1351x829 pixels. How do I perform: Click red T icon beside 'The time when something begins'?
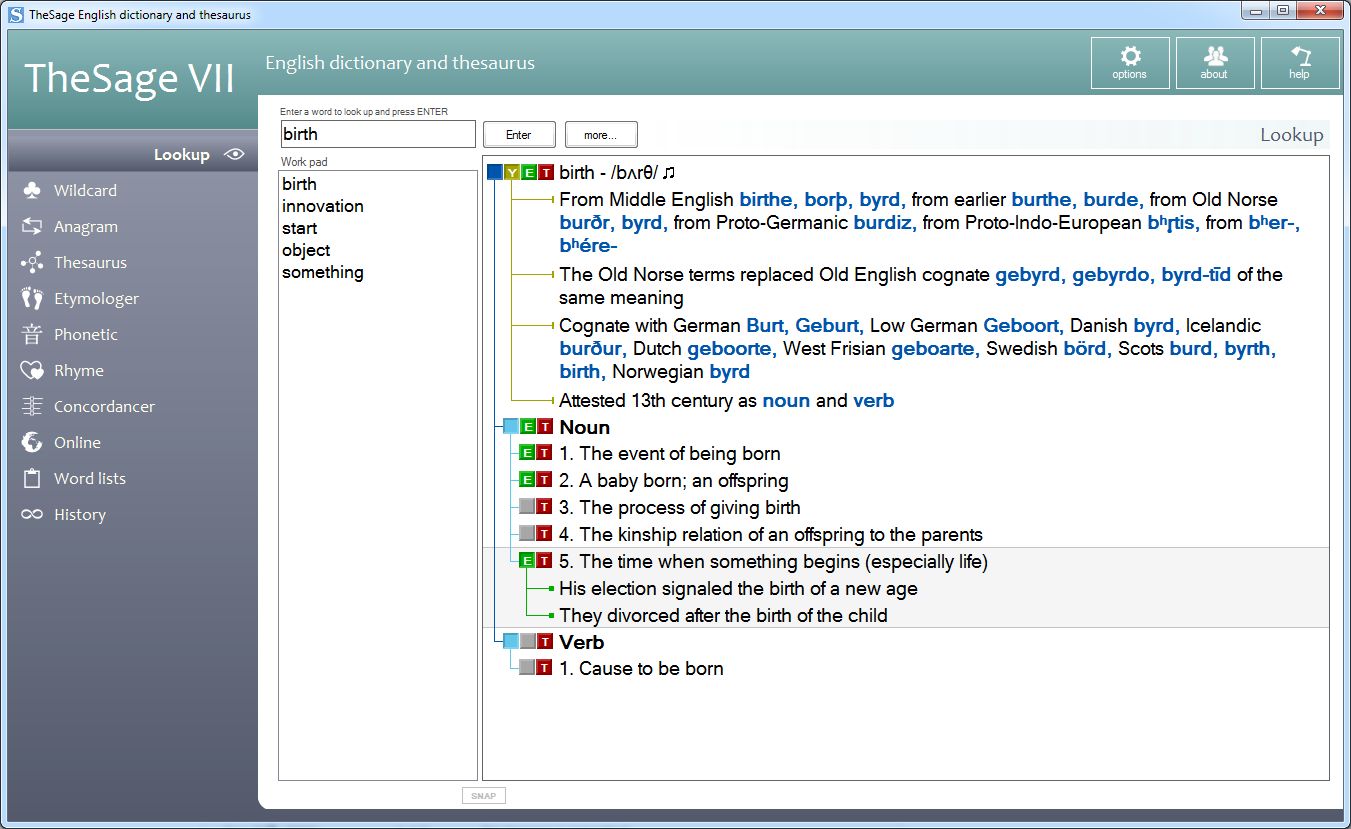coord(544,561)
